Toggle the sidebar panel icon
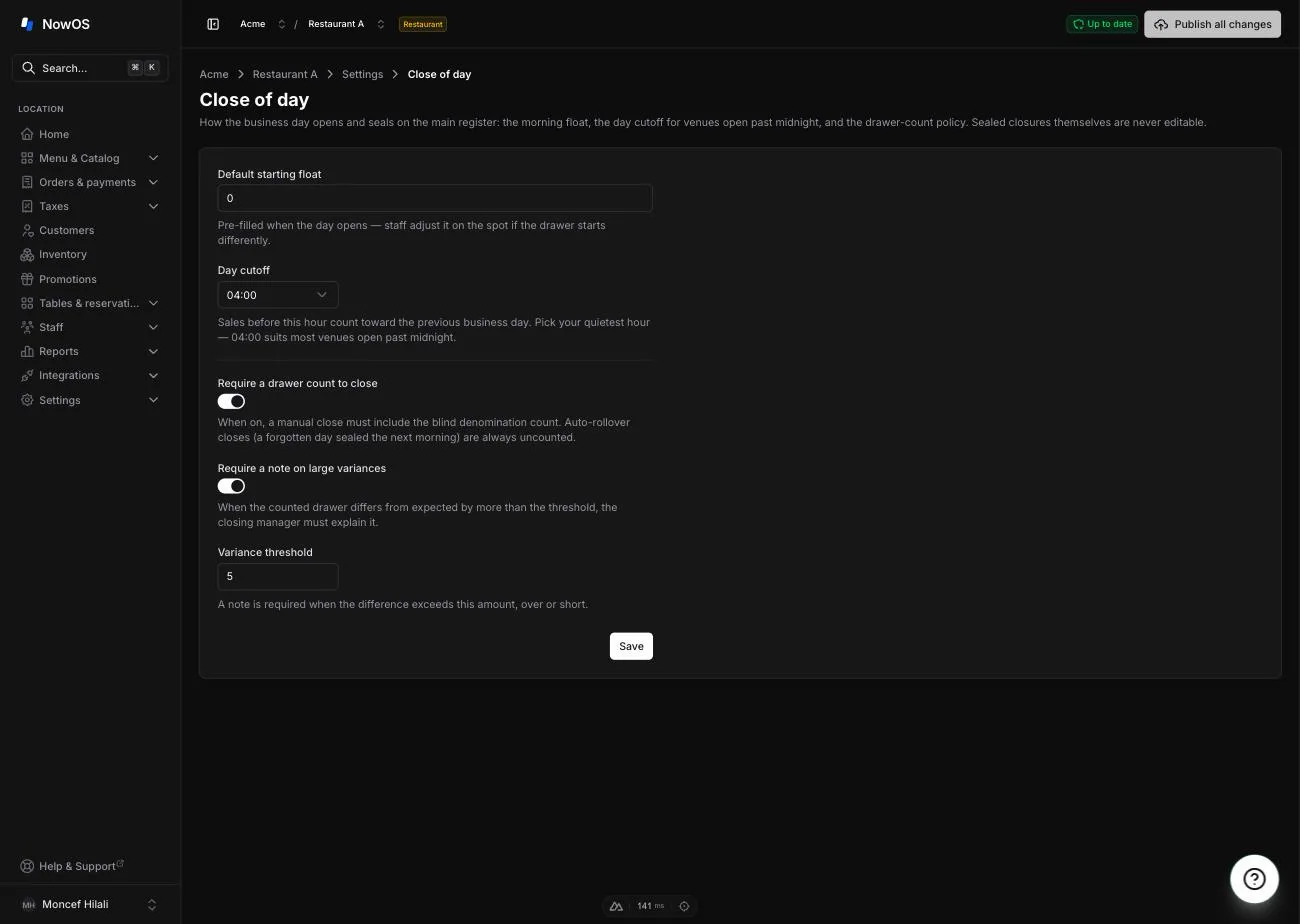Image resolution: width=1300 pixels, height=924 pixels. pyautogui.click(x=213, y=24)
